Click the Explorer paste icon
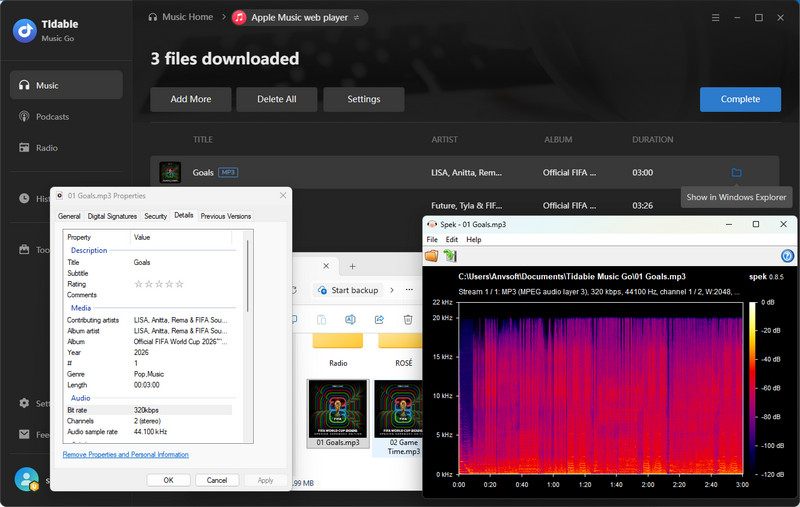800x507 pixels. 321,320
